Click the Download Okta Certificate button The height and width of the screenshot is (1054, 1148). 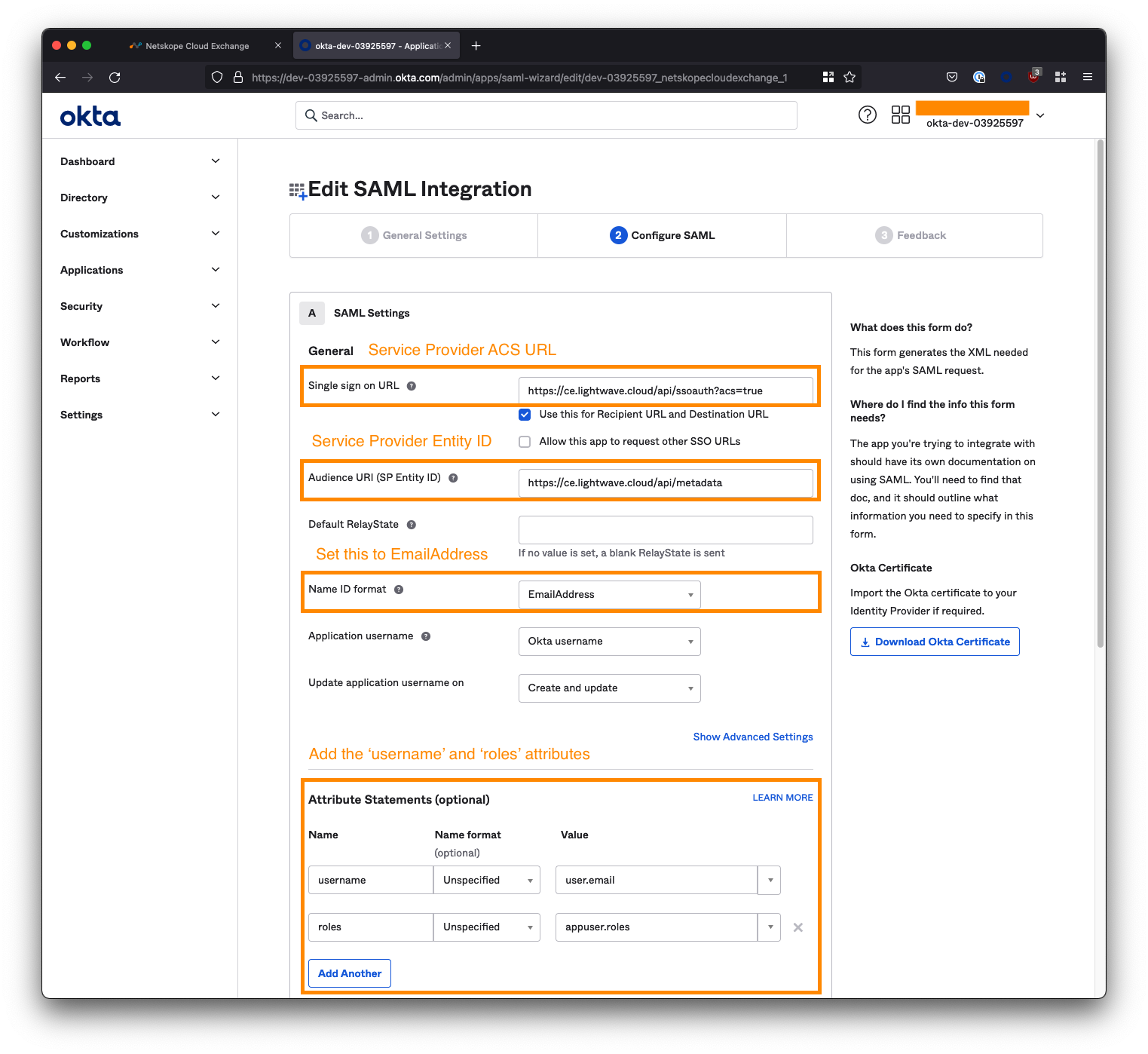click(935, 642)
